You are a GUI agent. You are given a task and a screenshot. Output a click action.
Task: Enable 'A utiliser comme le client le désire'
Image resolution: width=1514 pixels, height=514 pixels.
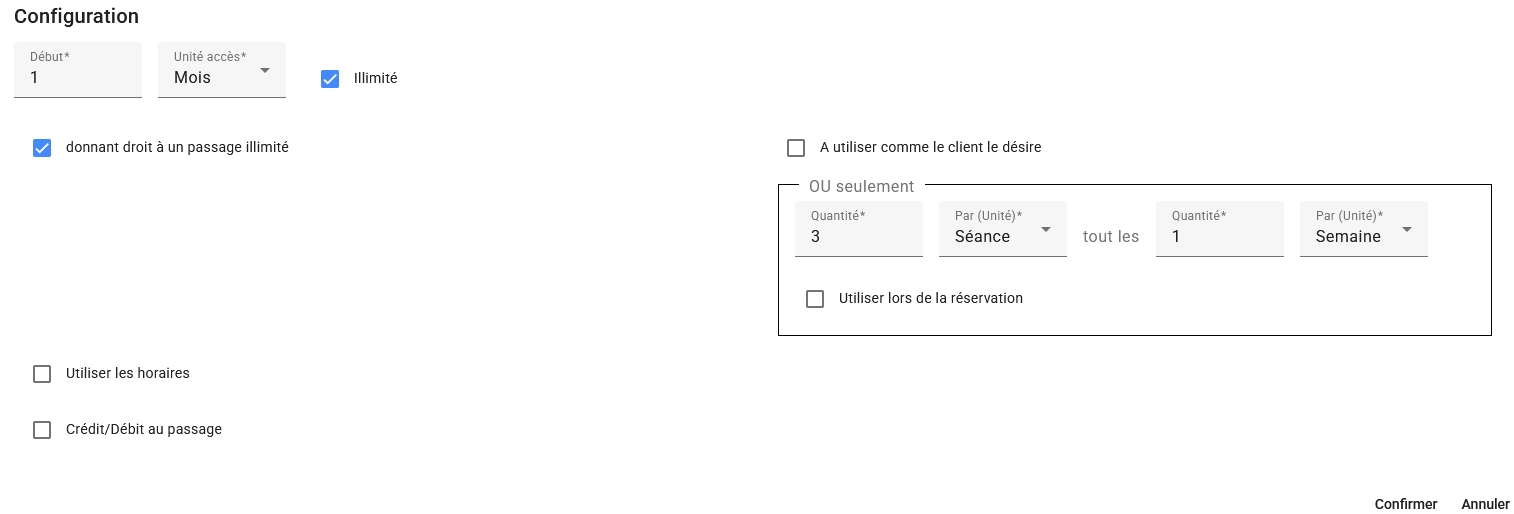(796, 148)
